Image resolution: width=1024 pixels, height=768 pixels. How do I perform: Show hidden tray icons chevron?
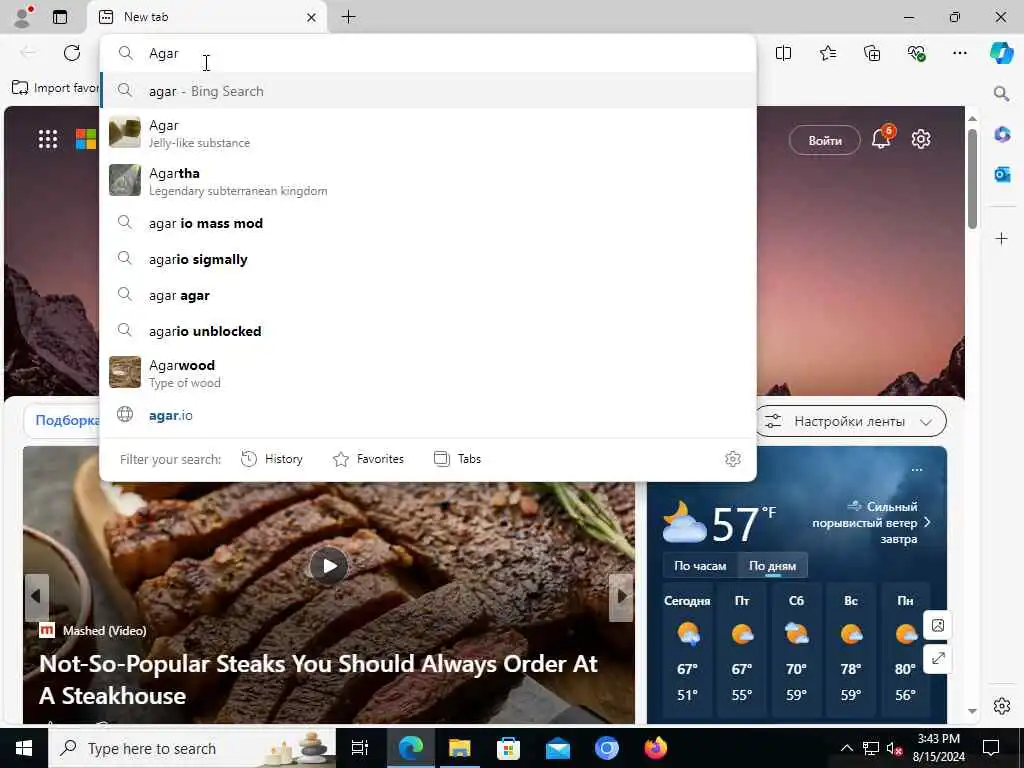[x=846, y=748]
